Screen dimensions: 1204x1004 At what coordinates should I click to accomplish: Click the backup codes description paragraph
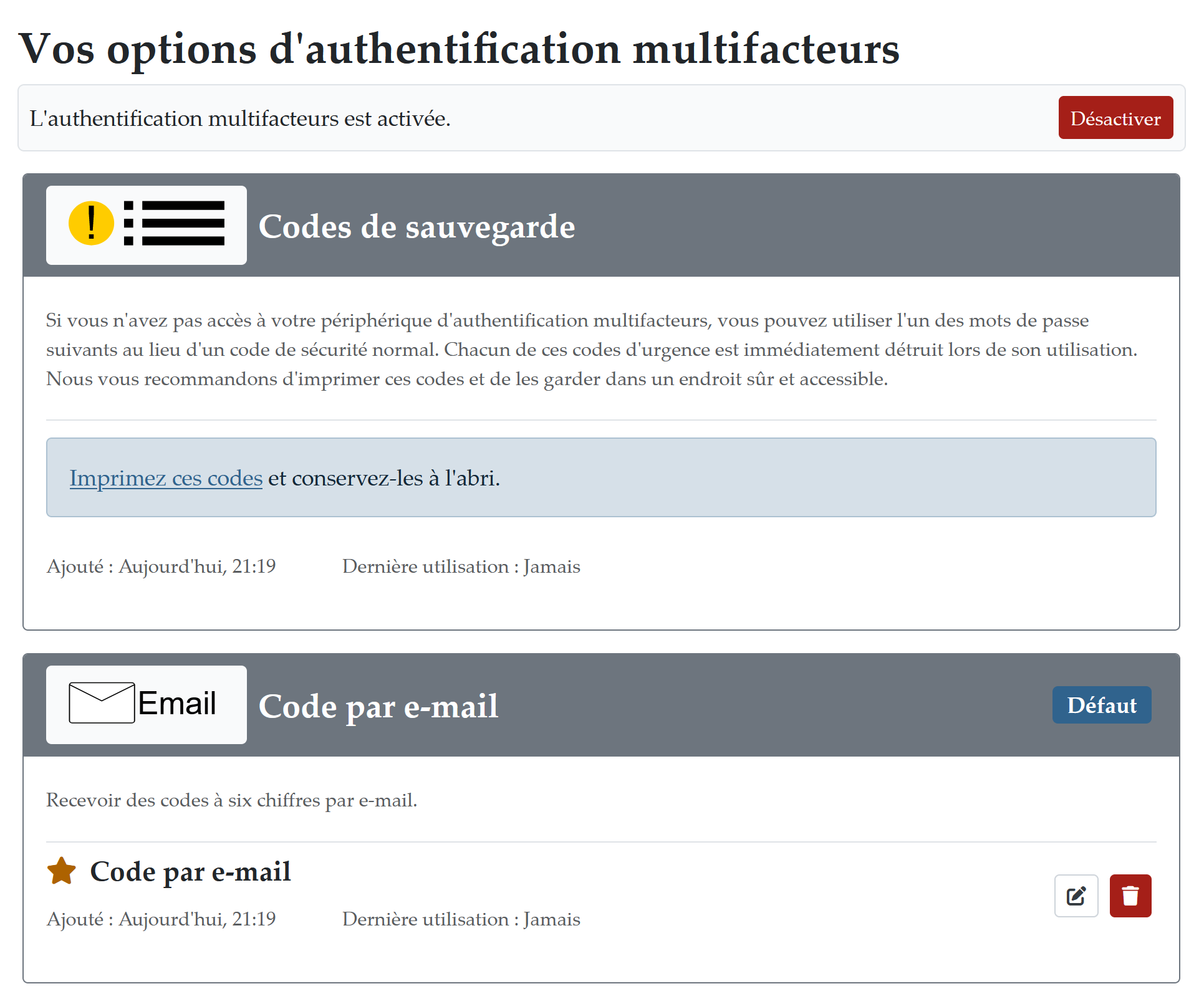(591, 350)
